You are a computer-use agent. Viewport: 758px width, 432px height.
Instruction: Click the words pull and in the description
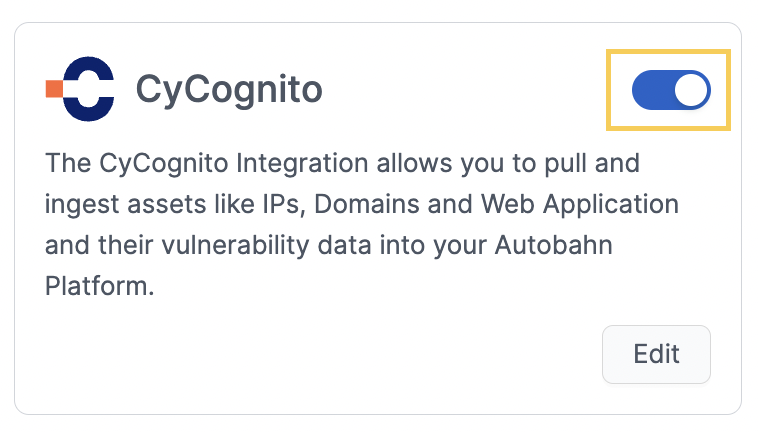(592, 163)
